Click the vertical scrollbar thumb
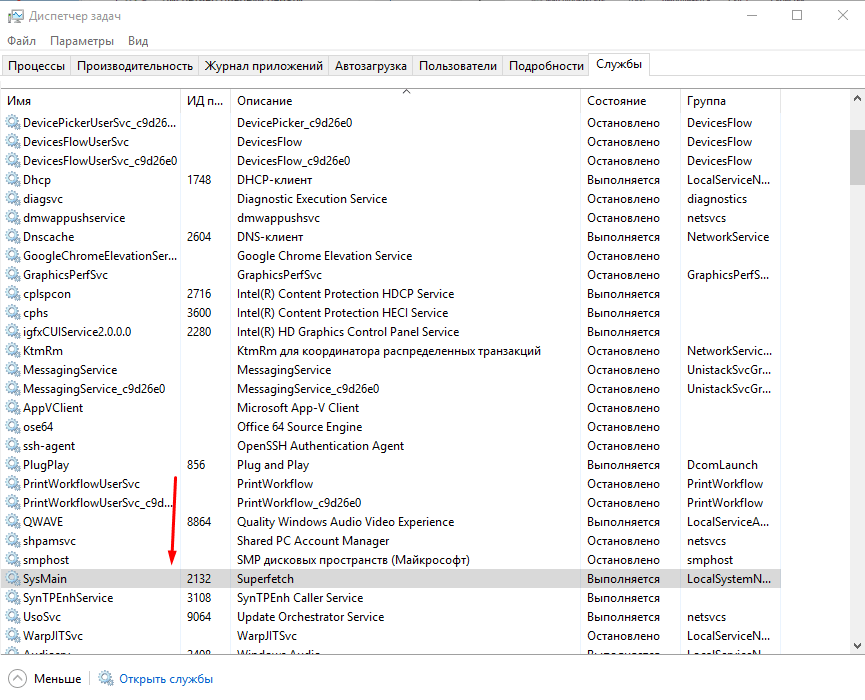 tap(857, 157)
